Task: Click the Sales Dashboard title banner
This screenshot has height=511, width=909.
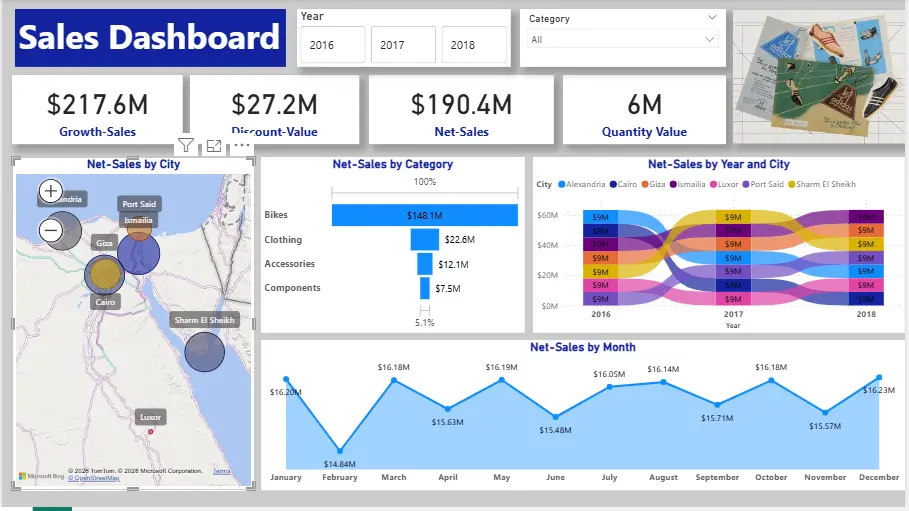Action: click(150, 38)
